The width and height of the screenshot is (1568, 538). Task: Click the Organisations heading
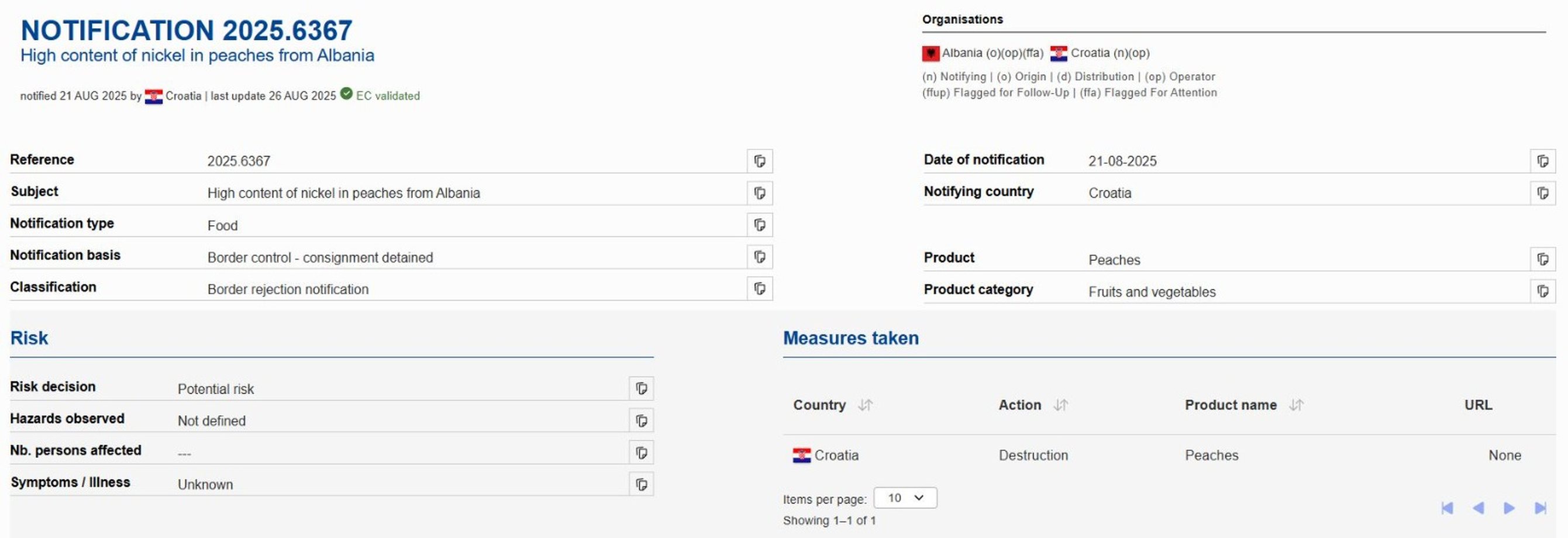(962, 19)
